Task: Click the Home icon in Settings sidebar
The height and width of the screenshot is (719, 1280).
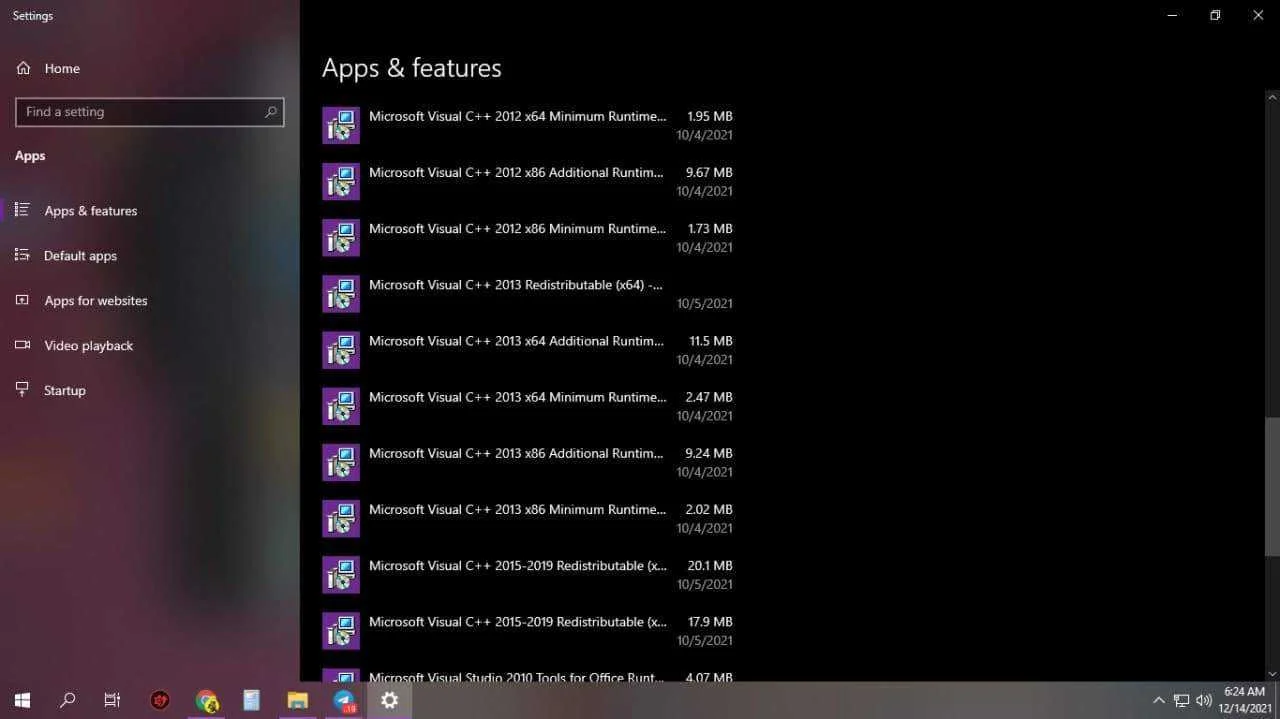Action: pyautogui.click(x=23, y=68)
